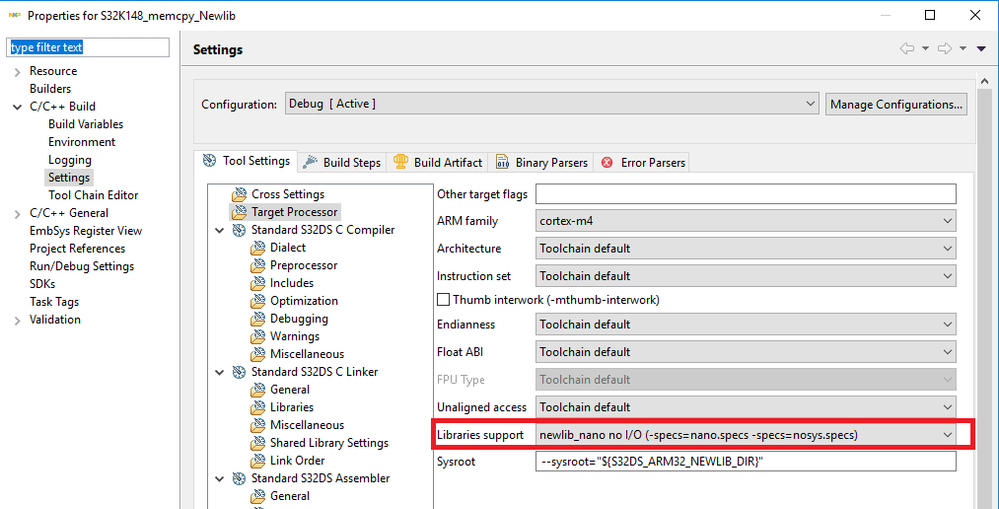
Task: Select EmbSys Register View item
Action: (85, 231)
